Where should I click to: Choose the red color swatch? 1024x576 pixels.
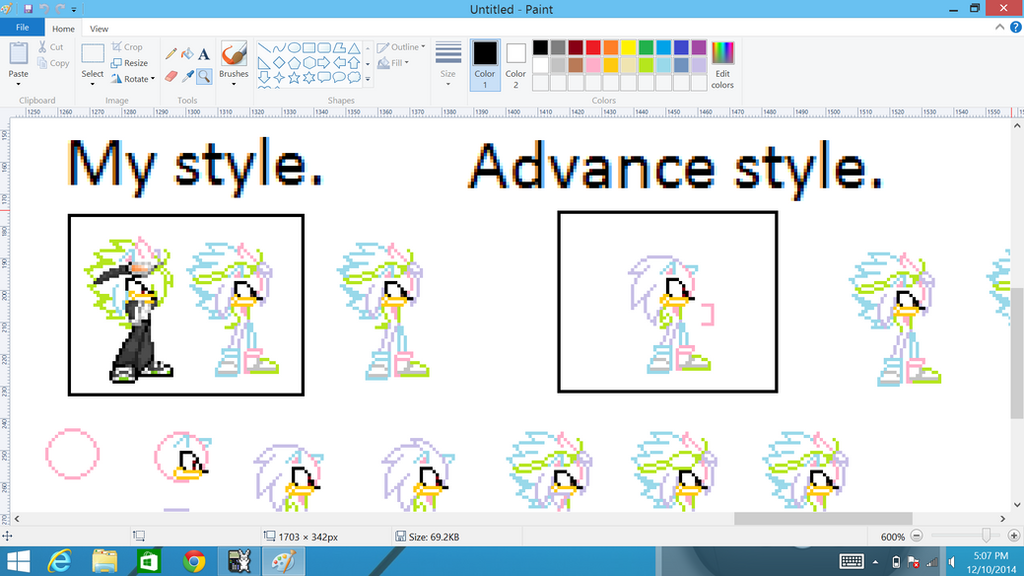tap(593, 47)
